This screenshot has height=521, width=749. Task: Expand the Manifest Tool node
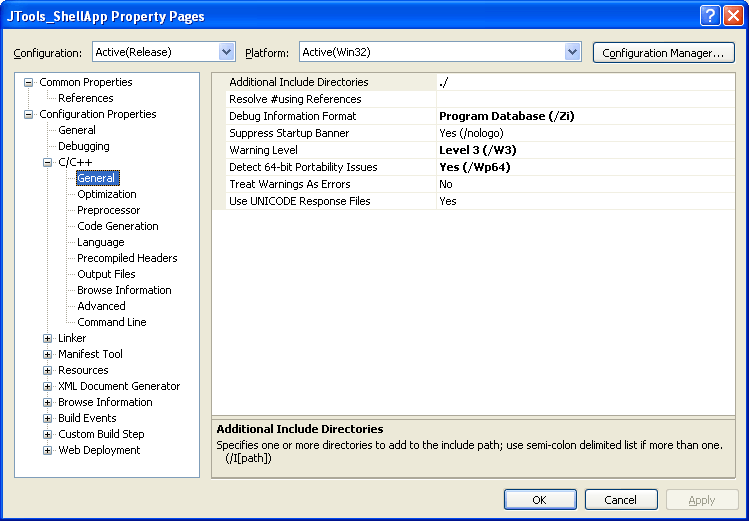coord(47,354)
